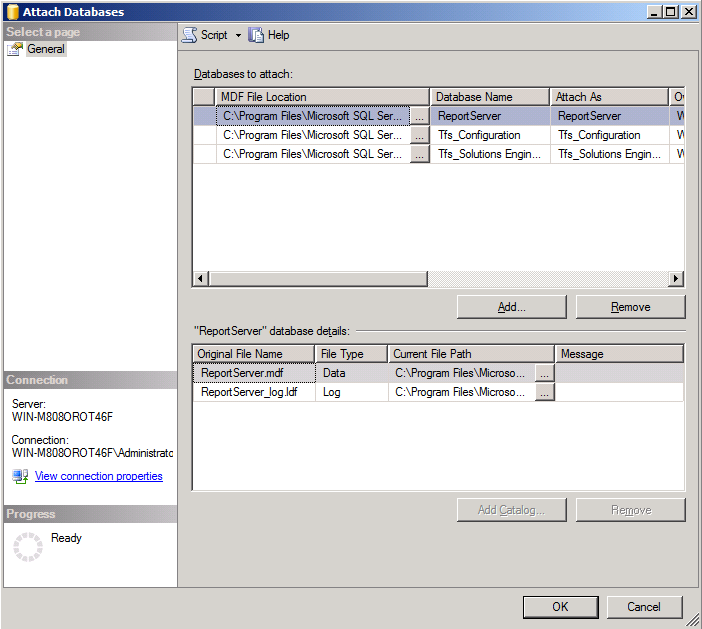Select ReportServer_log.ldf original file name
This screenshot has width=702, height=629.
click(254, 392)
